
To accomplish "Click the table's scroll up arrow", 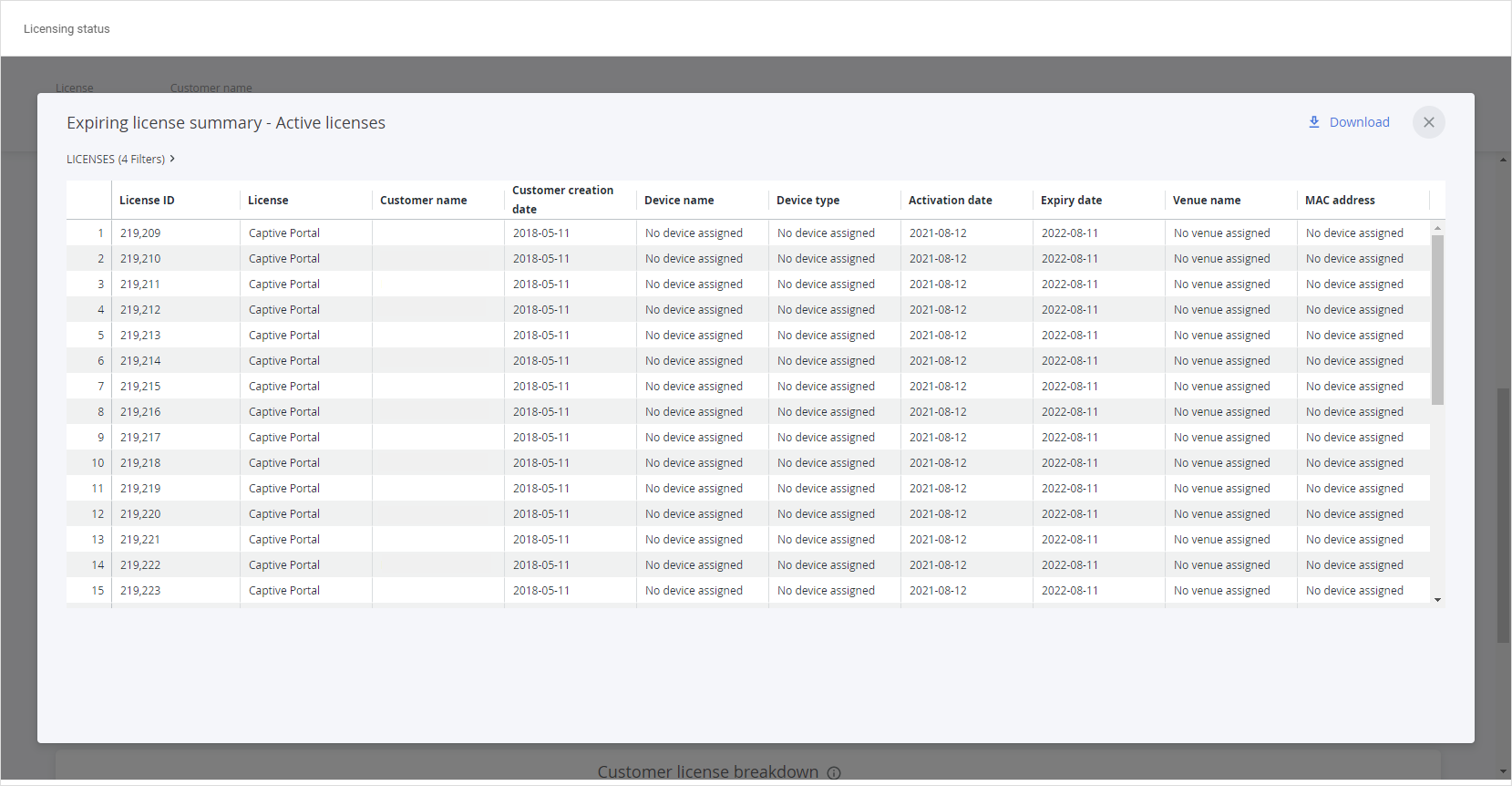I will 1437,228.
